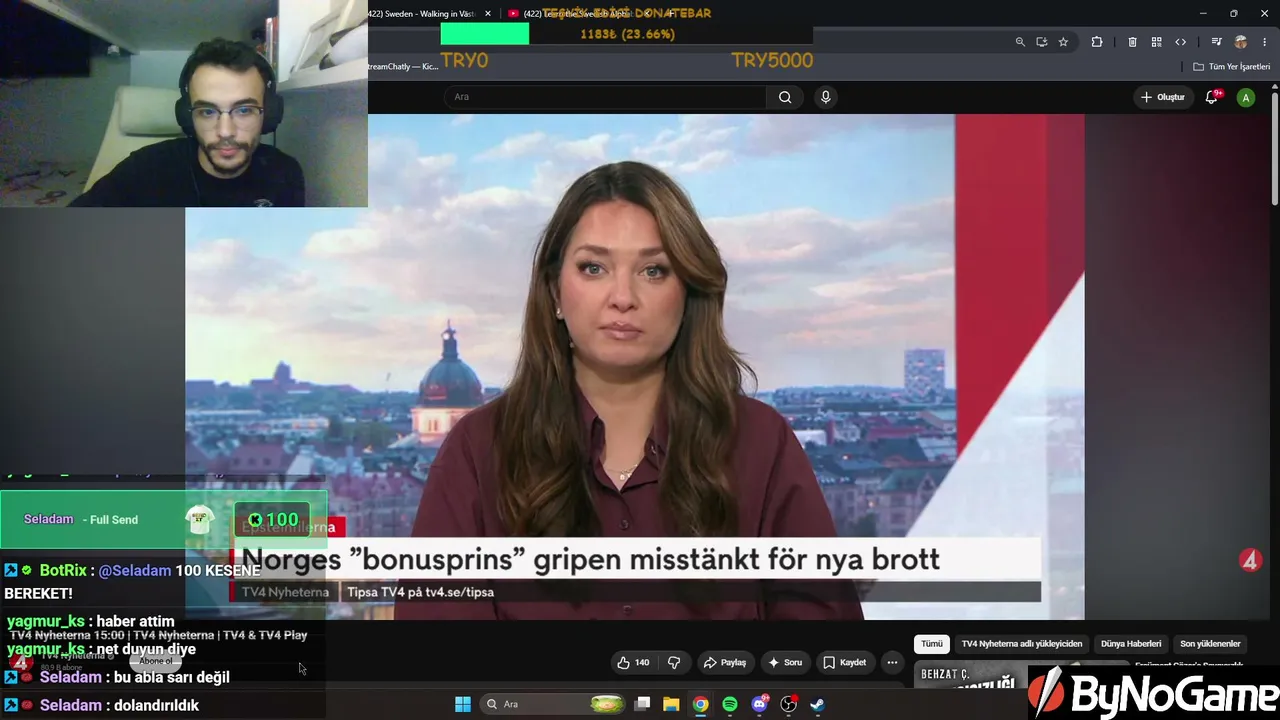Click the Windows taskbar search box

coord(553,704)
